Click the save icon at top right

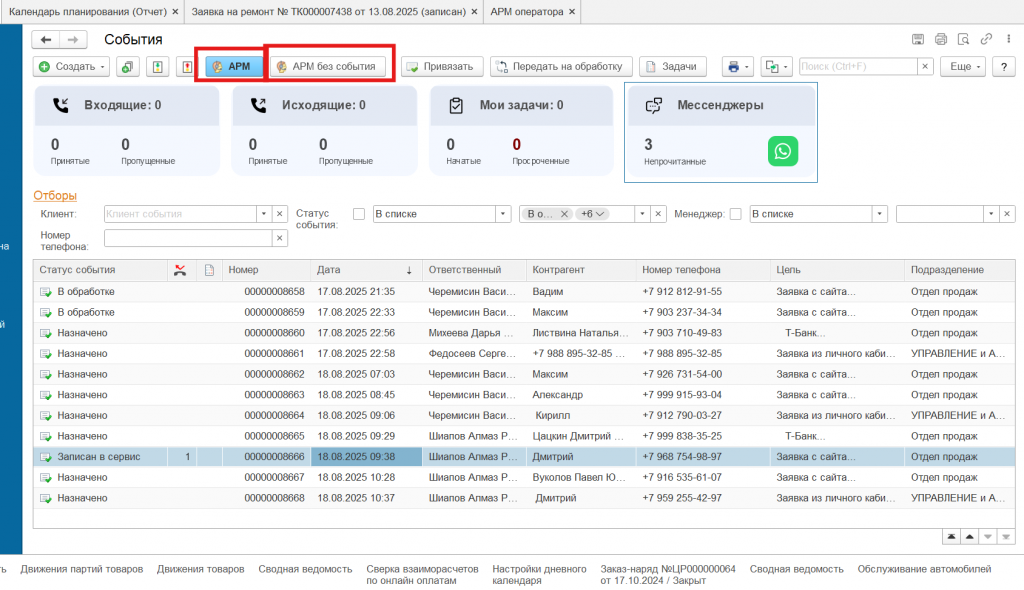tap(917, 39)
